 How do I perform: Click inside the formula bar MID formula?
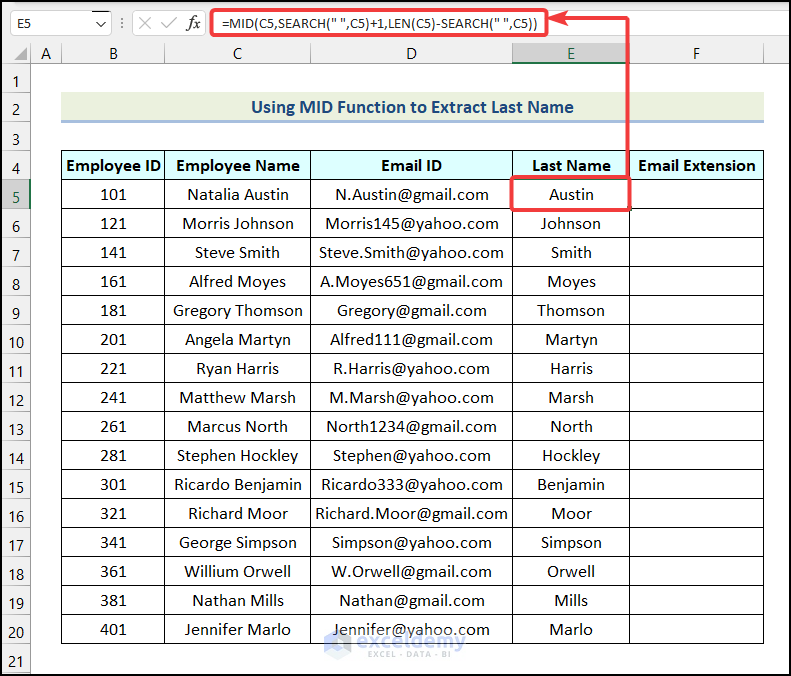click(x=379, y=23)
